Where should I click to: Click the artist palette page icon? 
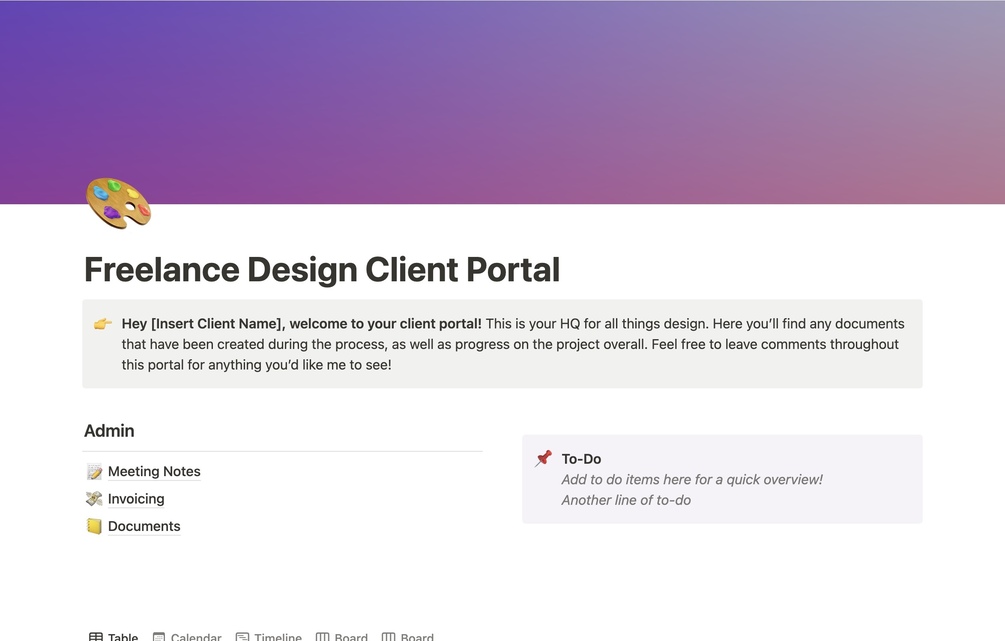click(119, 203)
